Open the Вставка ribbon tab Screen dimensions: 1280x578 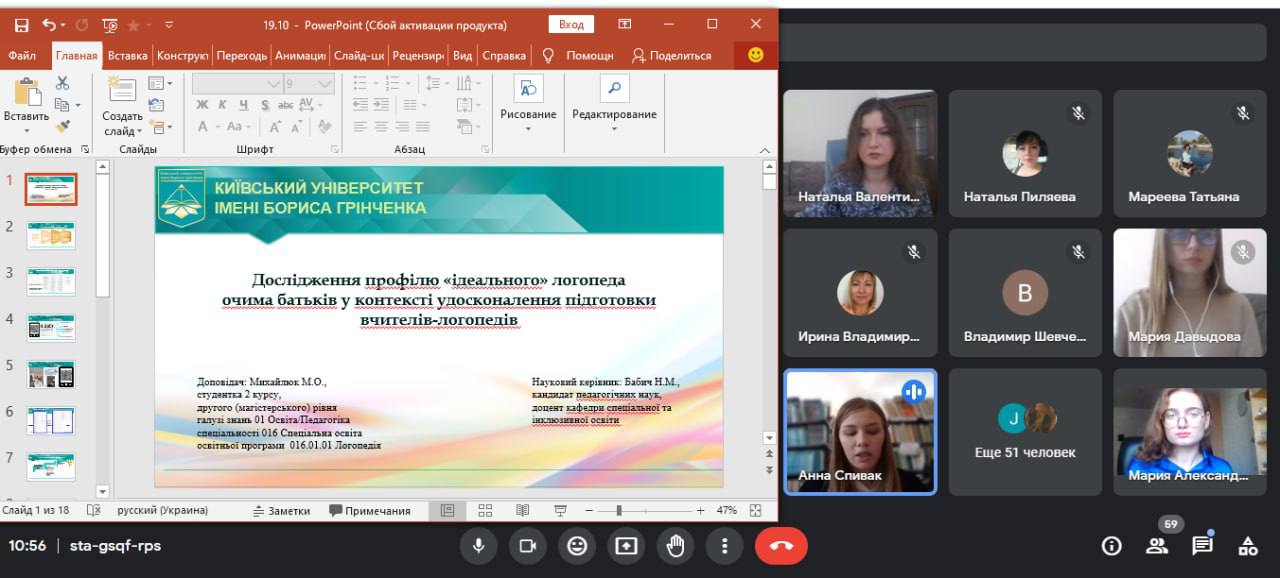[x=128, y=56]
